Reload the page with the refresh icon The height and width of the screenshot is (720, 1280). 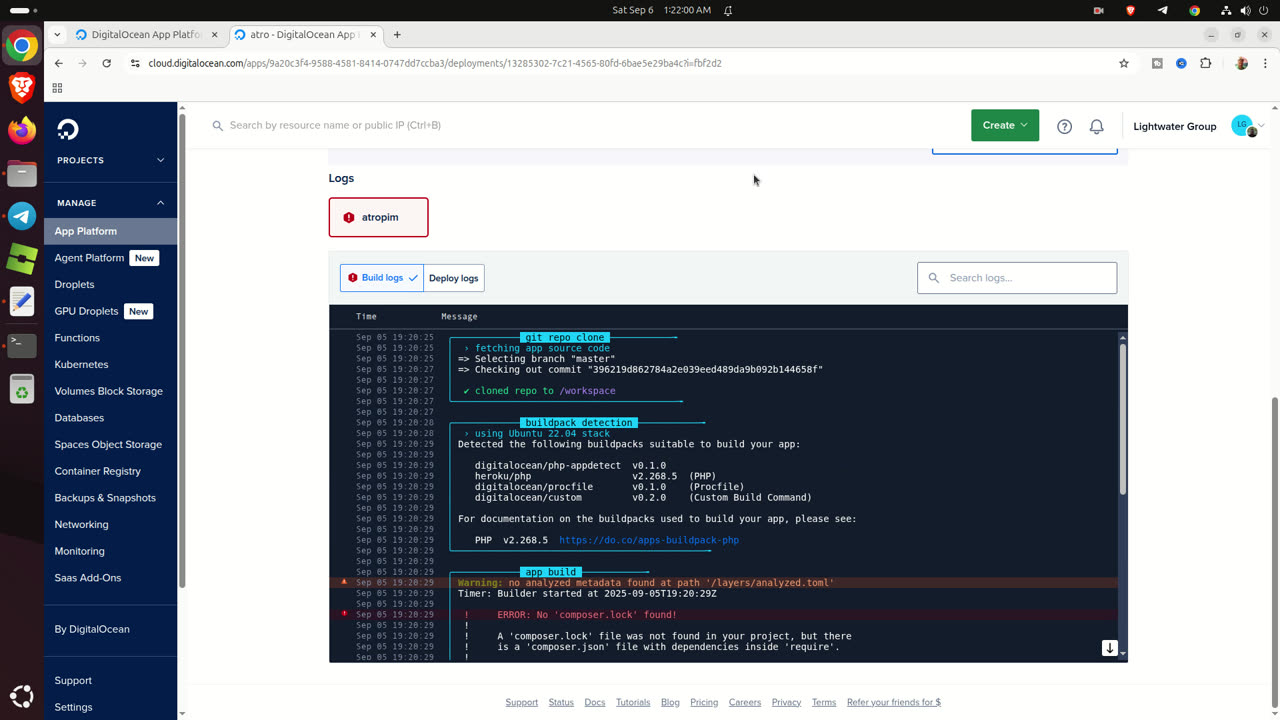tap(107, 63)
